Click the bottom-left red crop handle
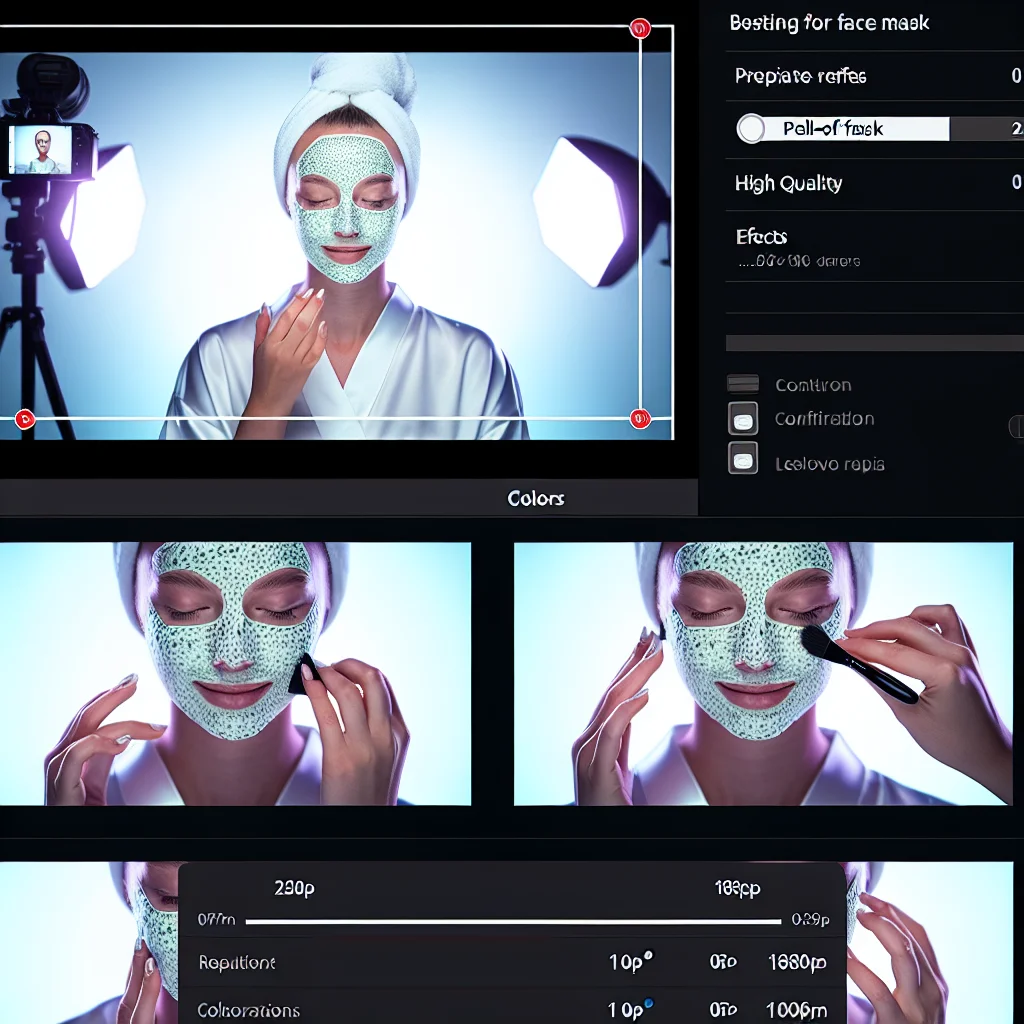The width and height of the screenshot is (1024, 1024). (x=26, y=419)
